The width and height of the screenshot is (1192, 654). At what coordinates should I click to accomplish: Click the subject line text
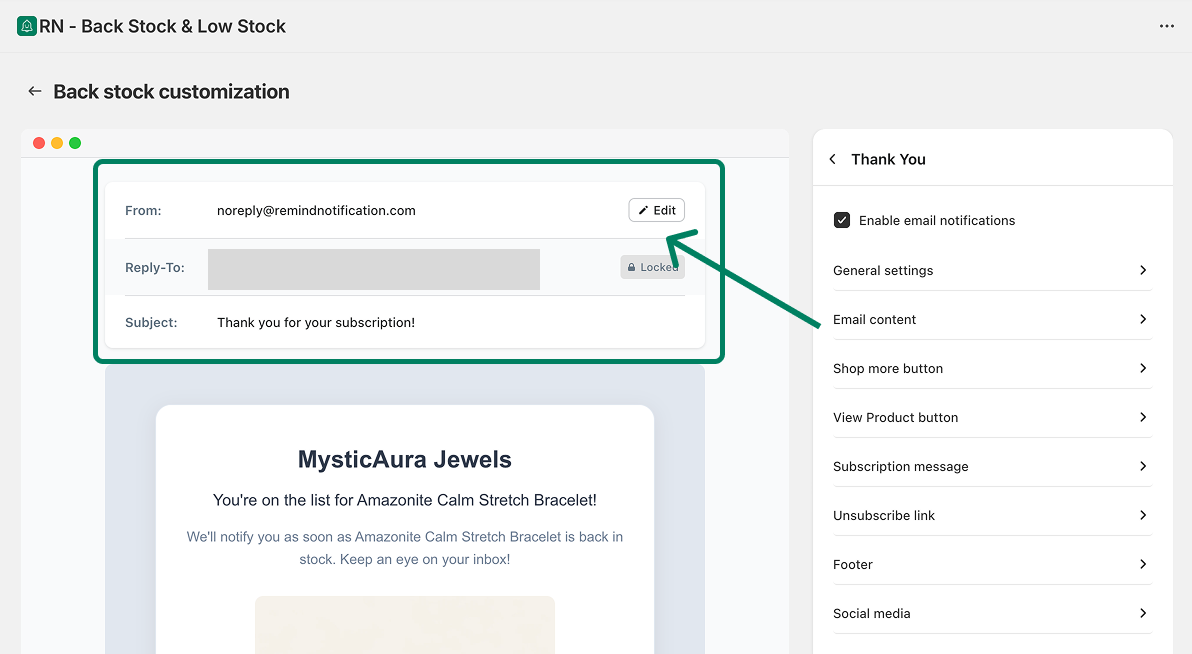pos(316,322)
